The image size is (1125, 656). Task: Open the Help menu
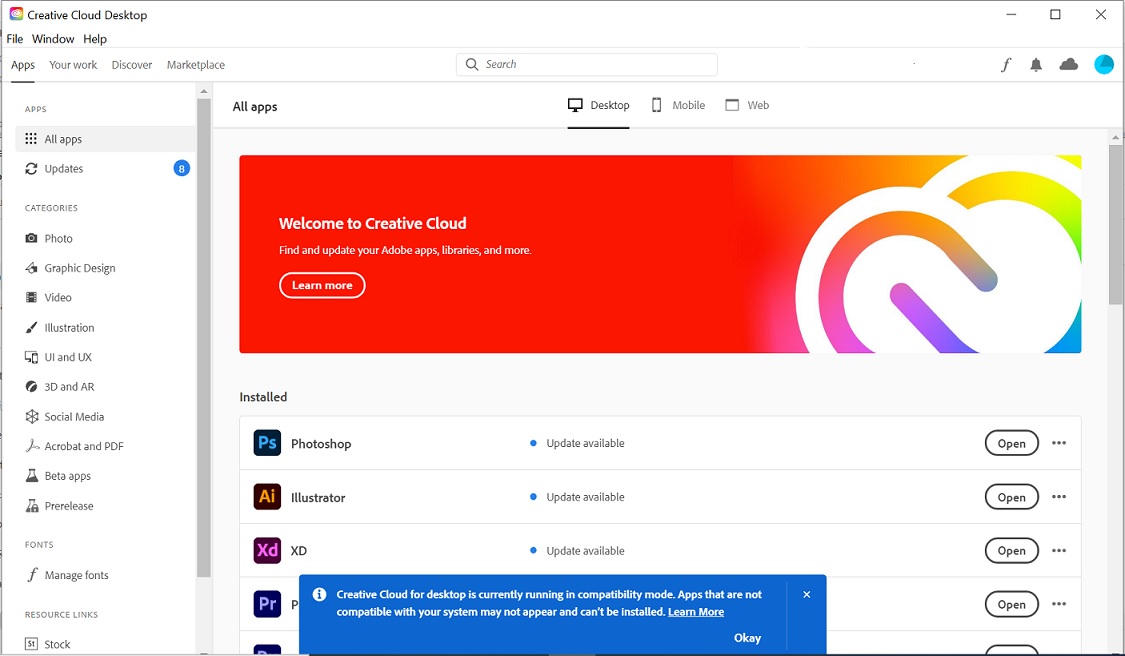coord(95,39)
